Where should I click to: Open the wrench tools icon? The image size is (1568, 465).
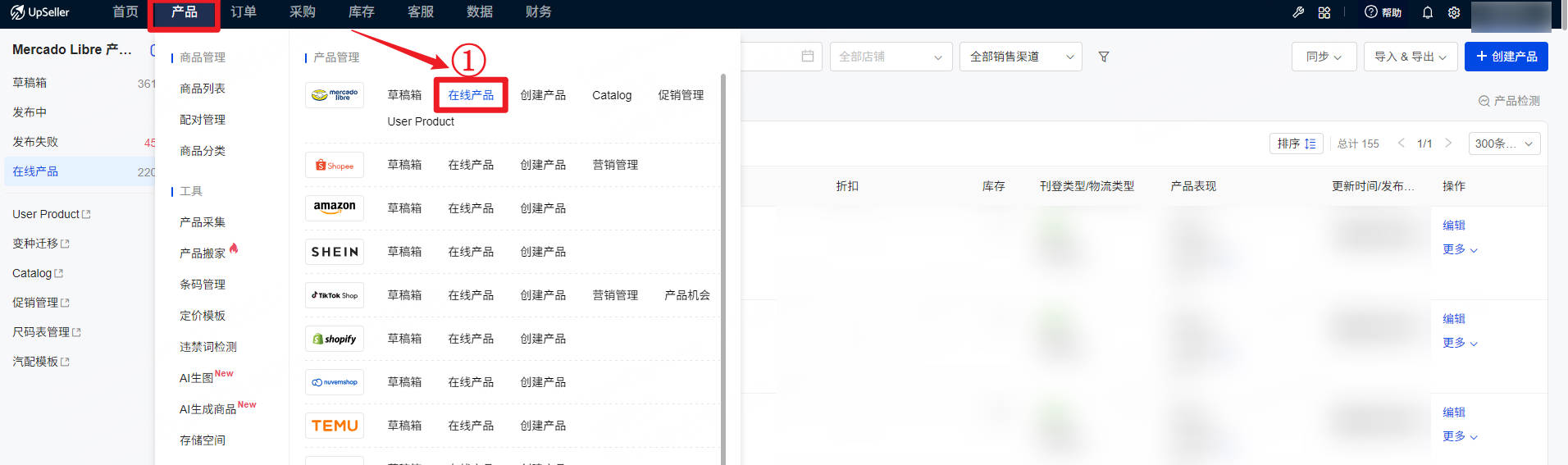pyautogui.click(x=1298, y=12)
